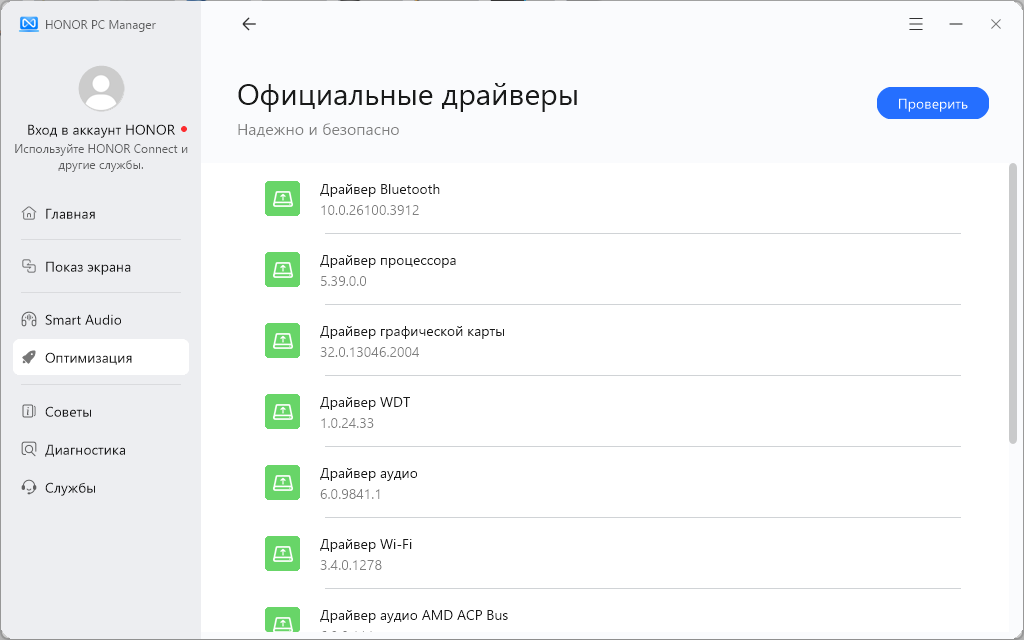Click the audio driver green icon
The height and width of the screenshot is (640, 1024).
pos(283,482)
